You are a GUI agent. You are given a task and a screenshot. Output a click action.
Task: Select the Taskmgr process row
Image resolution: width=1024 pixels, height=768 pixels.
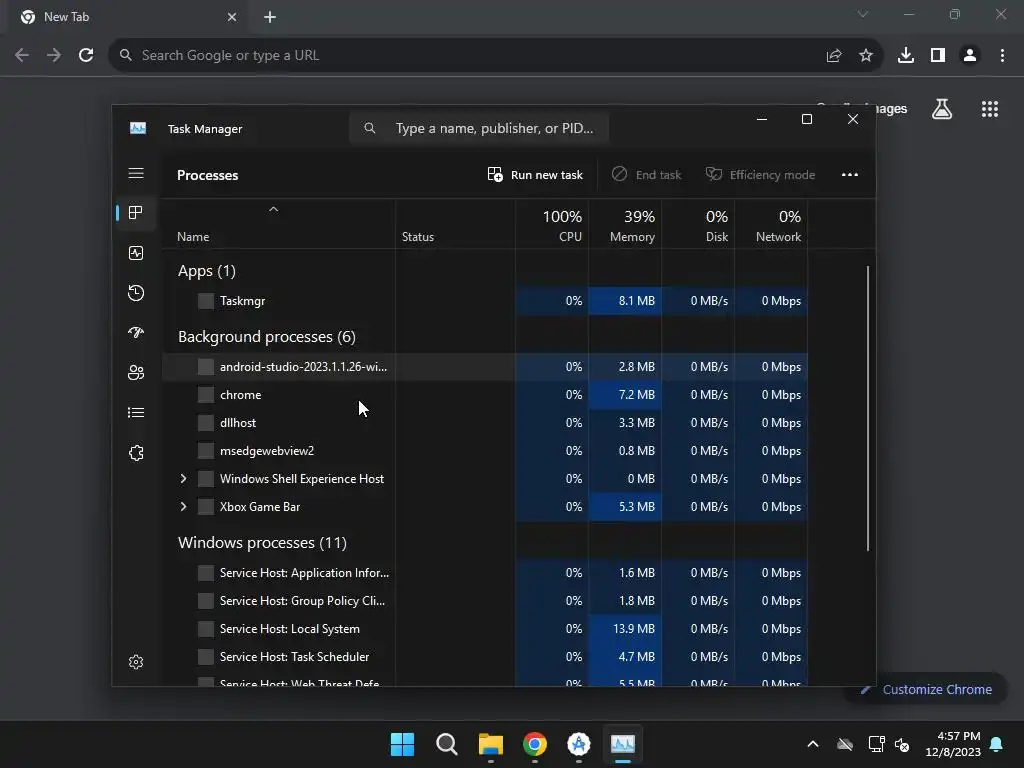coord(485,301)
